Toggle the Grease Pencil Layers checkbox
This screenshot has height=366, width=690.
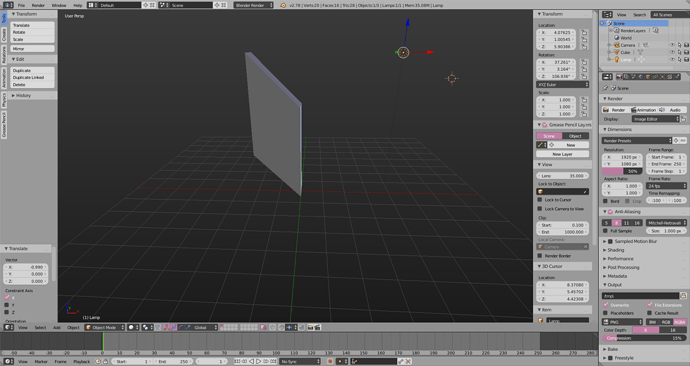point(545,125)
